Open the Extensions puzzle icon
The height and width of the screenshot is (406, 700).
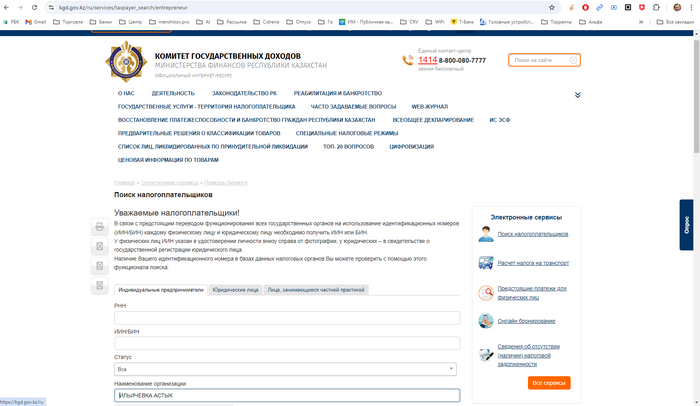tap(656, 8)
